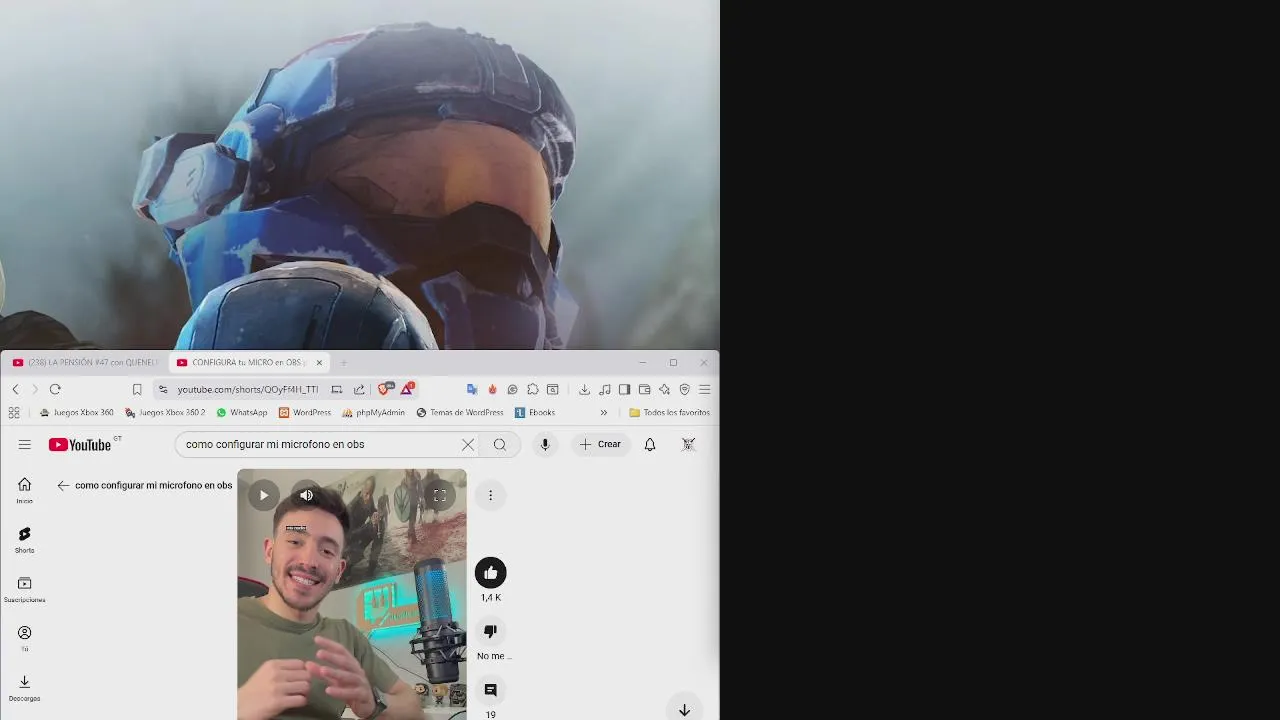Clear the YouTube search text with X

tap(467, 445)
